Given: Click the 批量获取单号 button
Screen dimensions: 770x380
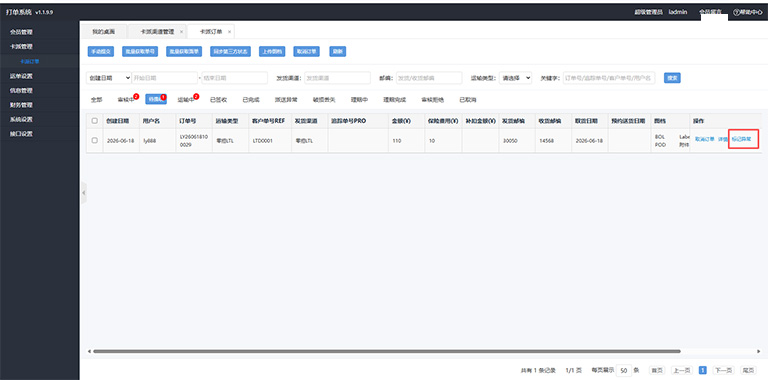Looking at the screenshot, I should pyautogui.click(x=140, y=52).
